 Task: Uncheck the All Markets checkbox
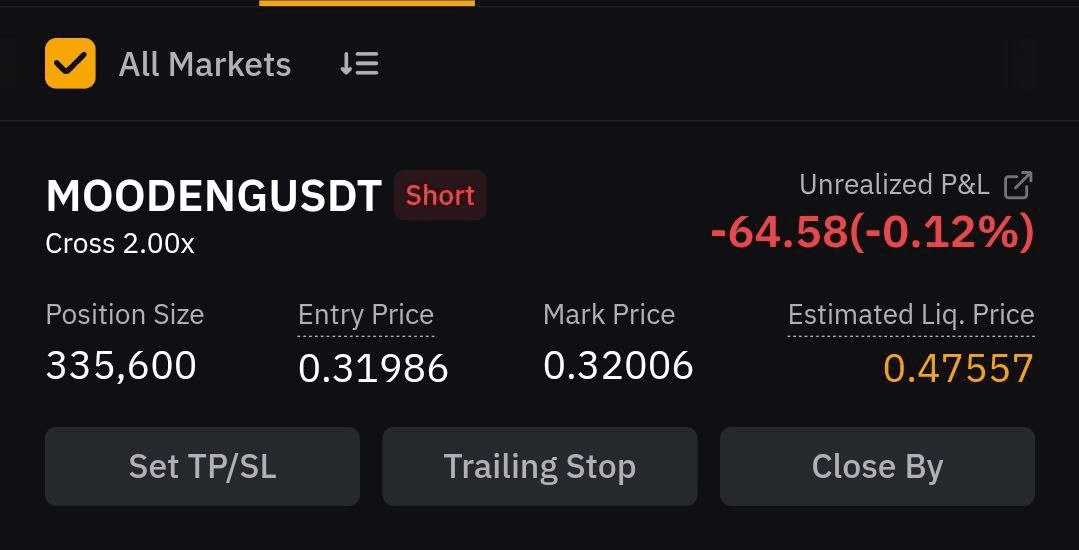(70, 63)
